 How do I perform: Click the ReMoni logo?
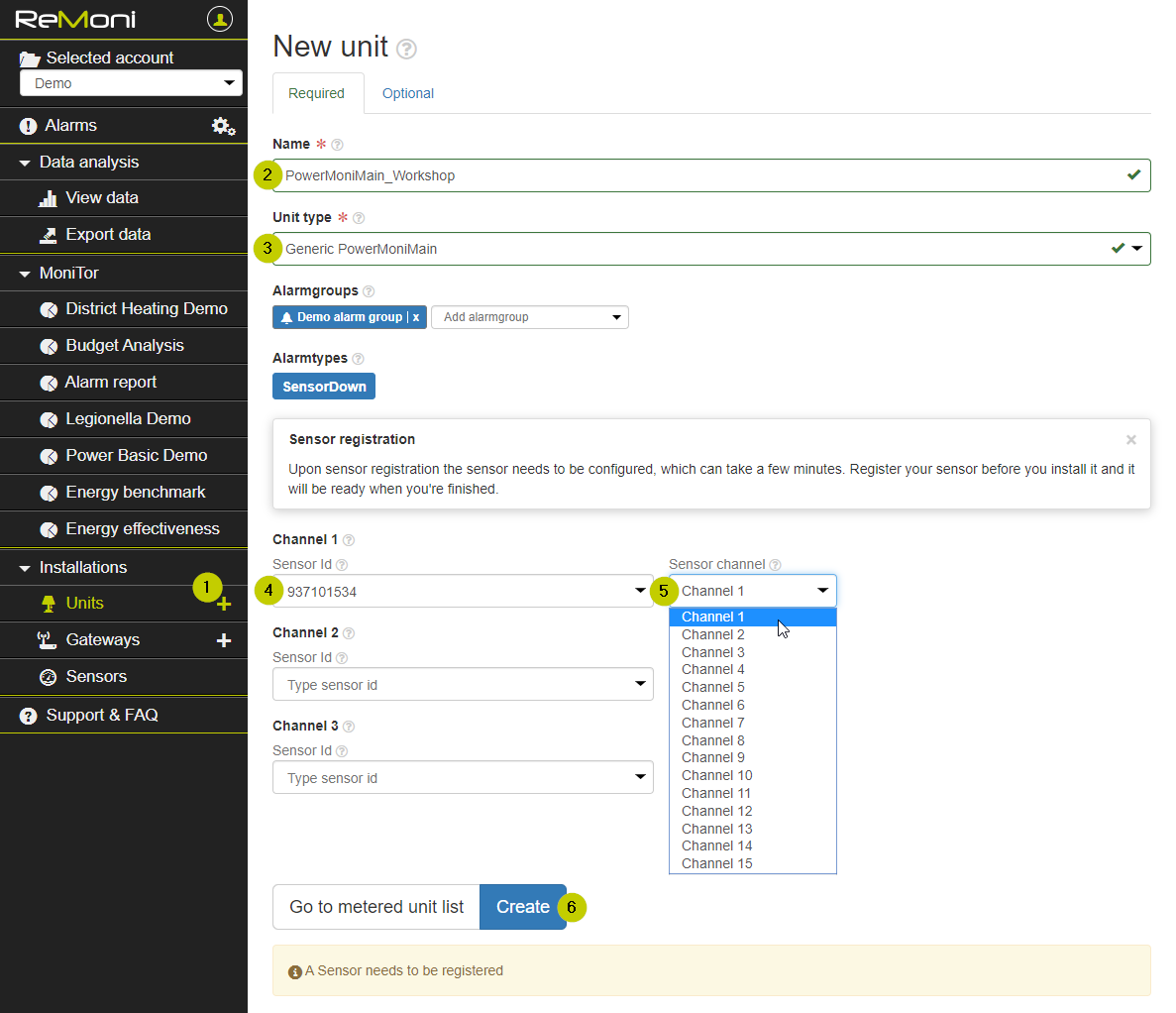75,20
